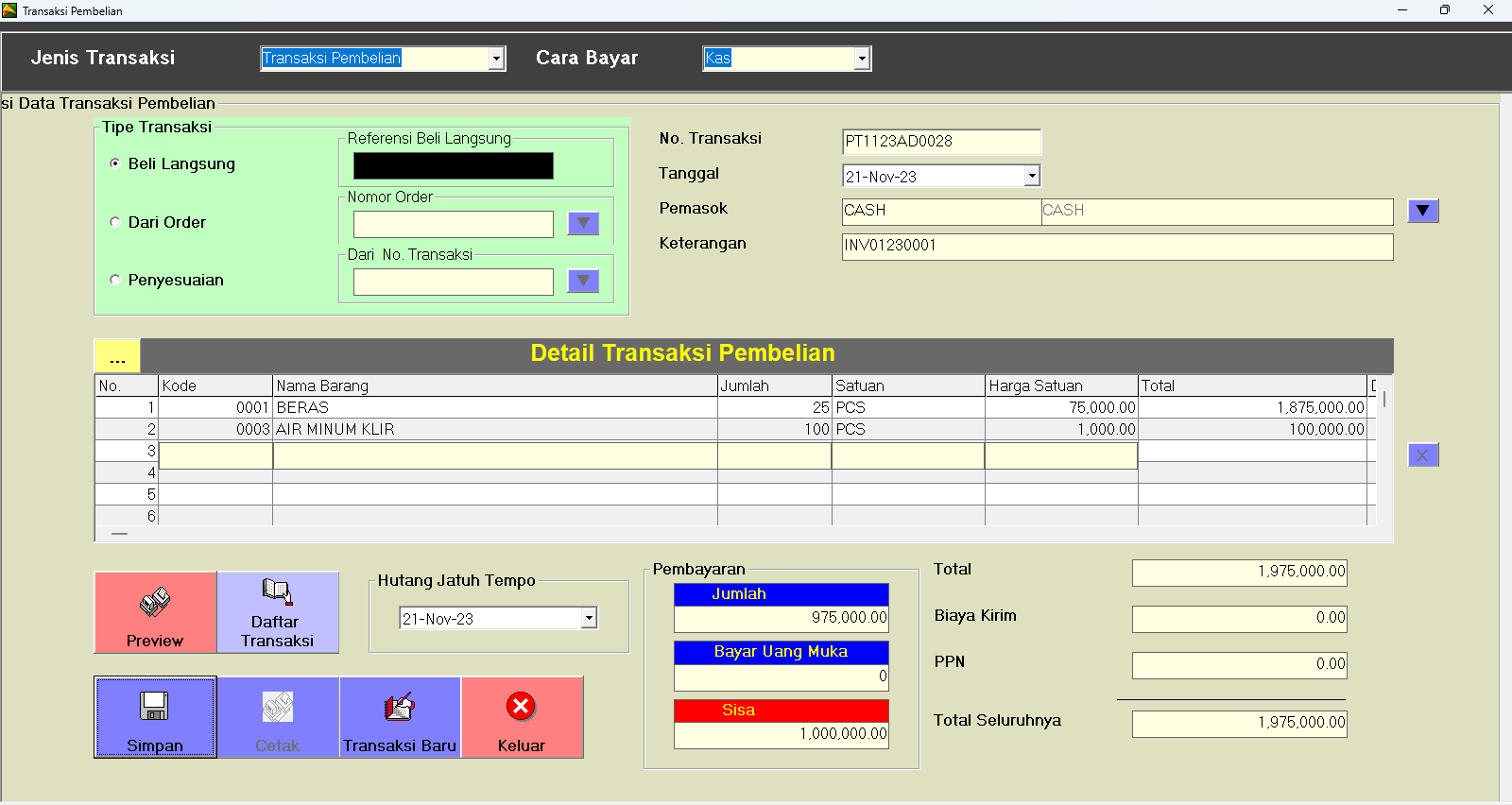Select Beli Langsung radio option
Image resolution: width=1512 pixels, height=805 pixels.
click(x=115, y=163)
